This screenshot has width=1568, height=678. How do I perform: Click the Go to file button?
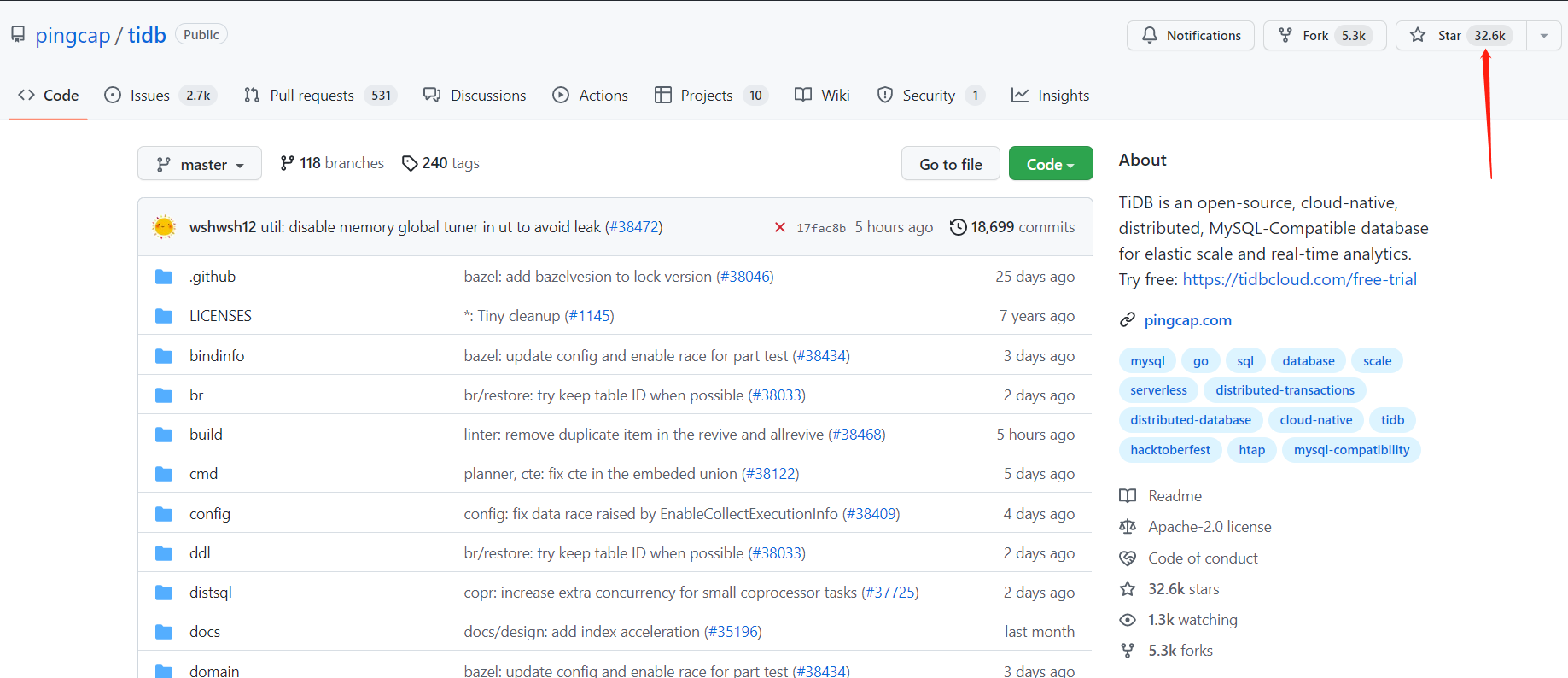(x=951, y=164)
